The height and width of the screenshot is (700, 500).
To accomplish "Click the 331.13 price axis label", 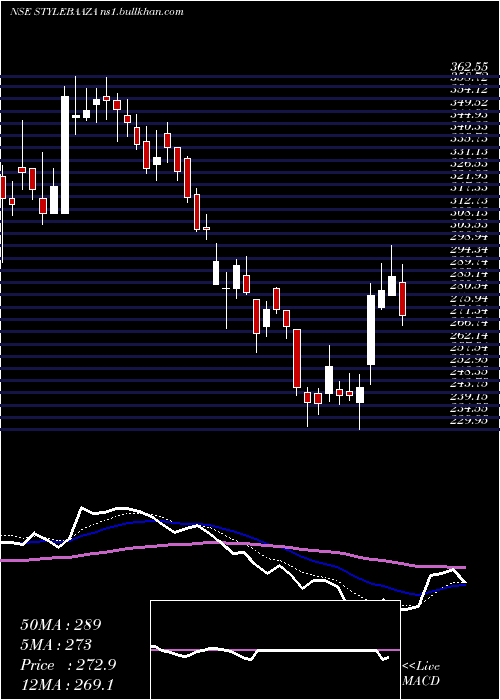I will click(x=468, y=152).
